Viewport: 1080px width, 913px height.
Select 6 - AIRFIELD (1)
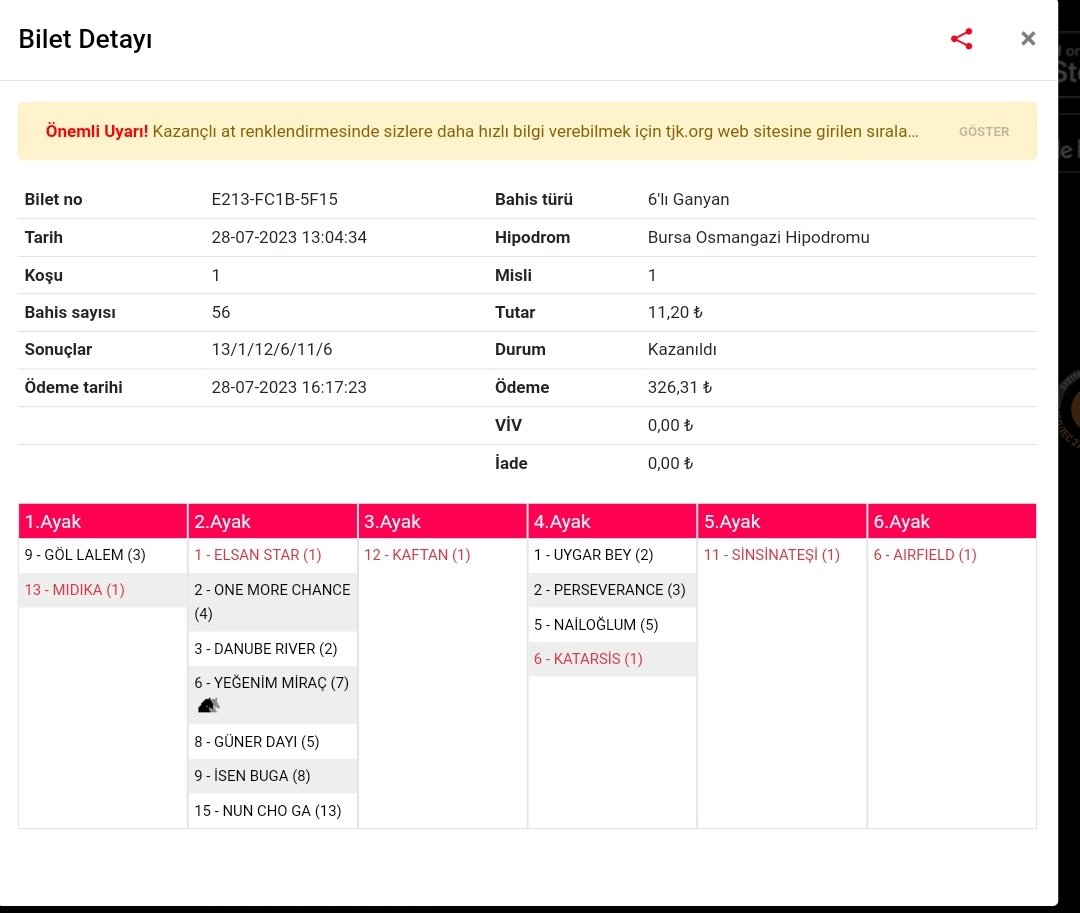(924, 555)
